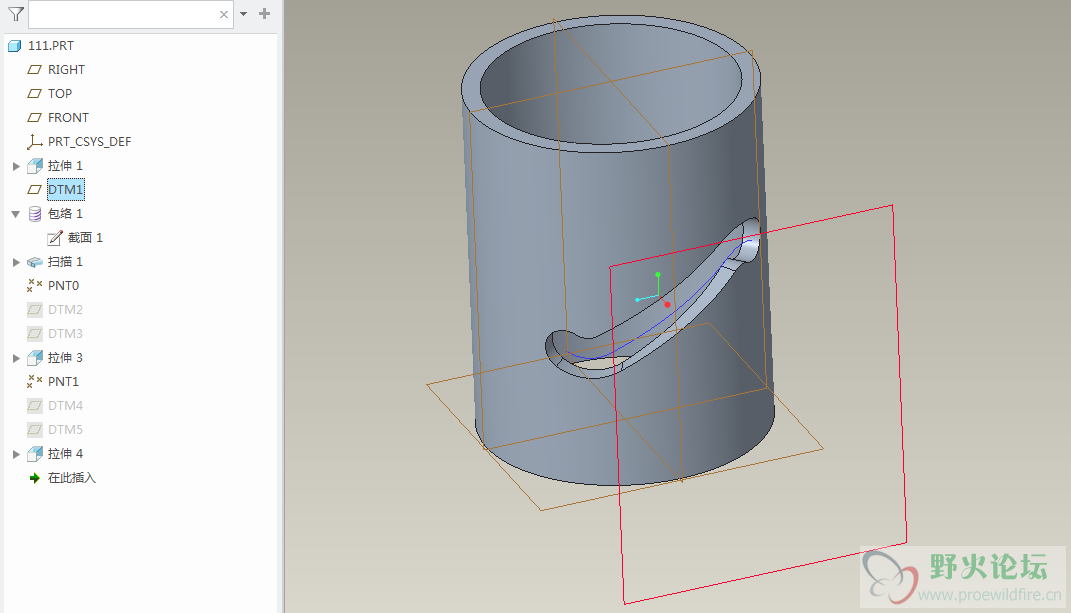
Task: Select the 111.PRT root part node
Action: (50, 46)
